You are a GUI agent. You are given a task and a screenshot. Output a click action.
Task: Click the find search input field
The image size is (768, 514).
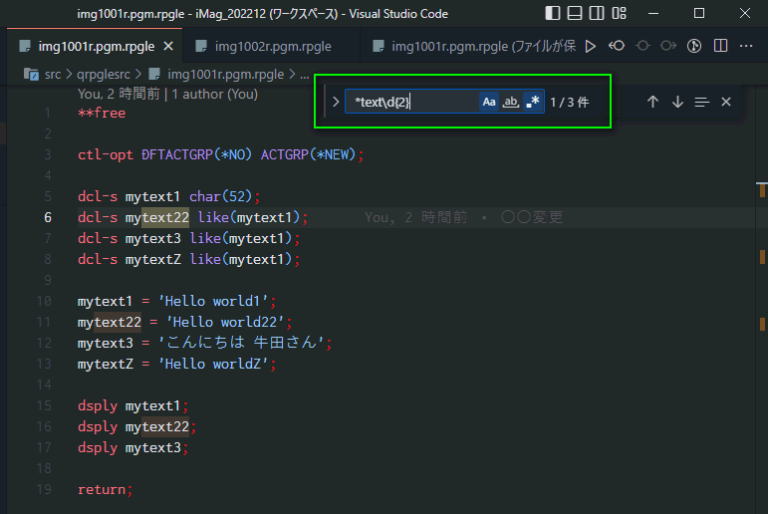(411, 102)
